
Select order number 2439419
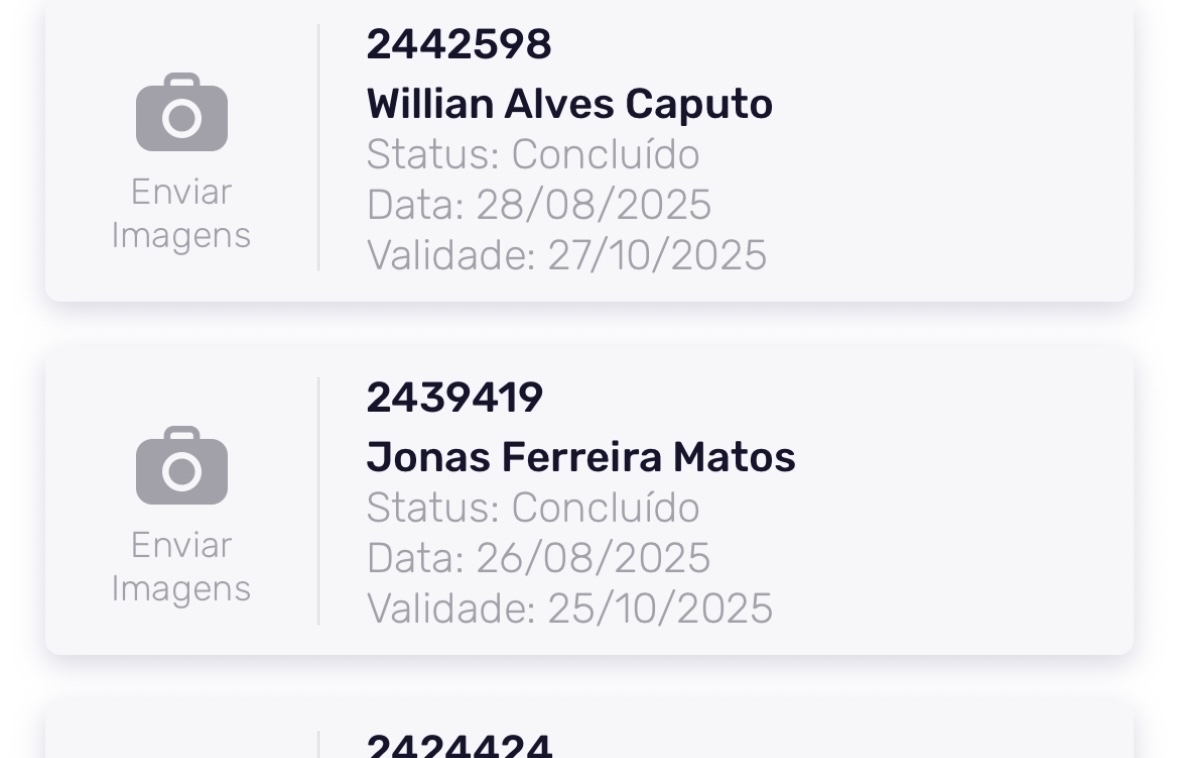click(x=454, y=398)
